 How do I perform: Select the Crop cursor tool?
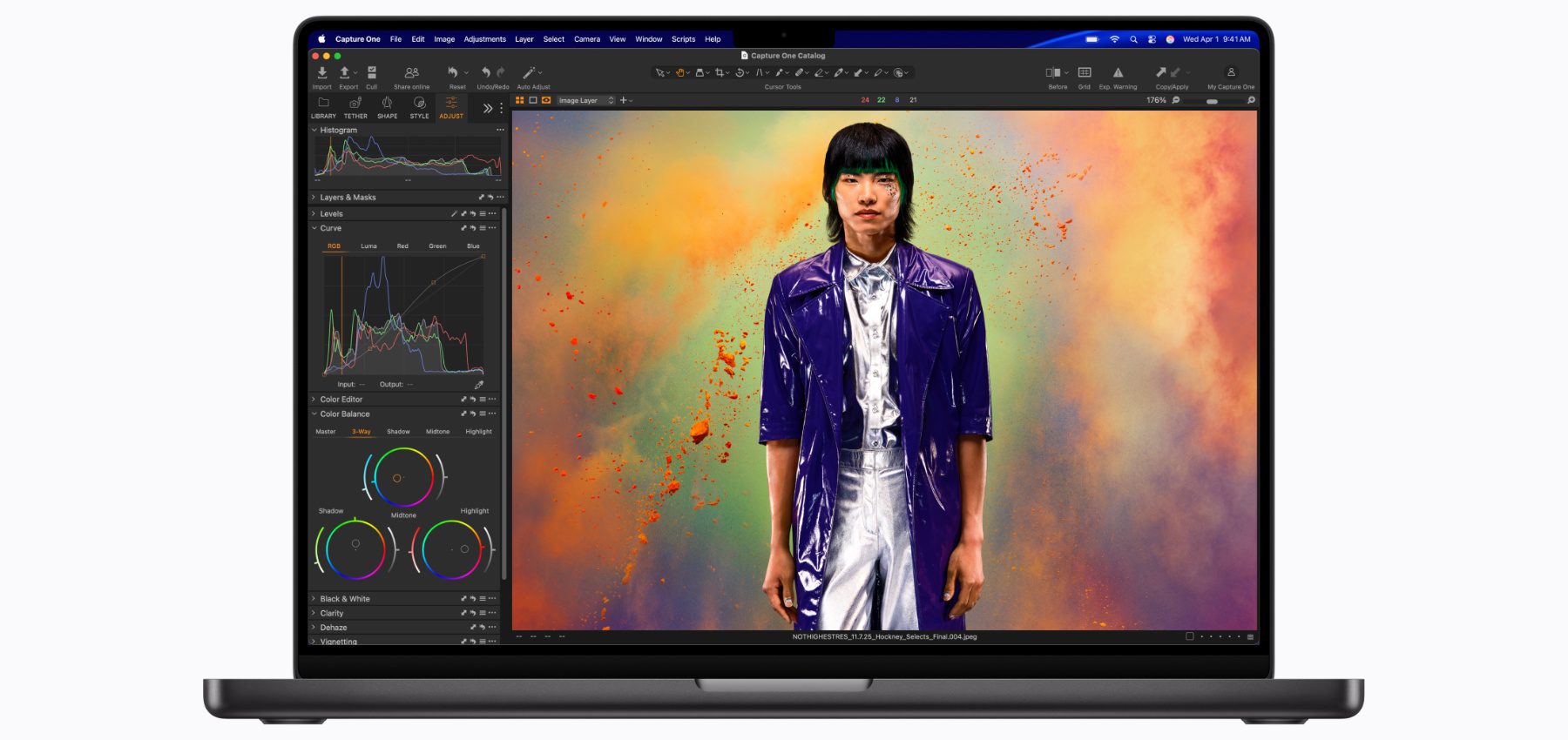pos(720,73)
